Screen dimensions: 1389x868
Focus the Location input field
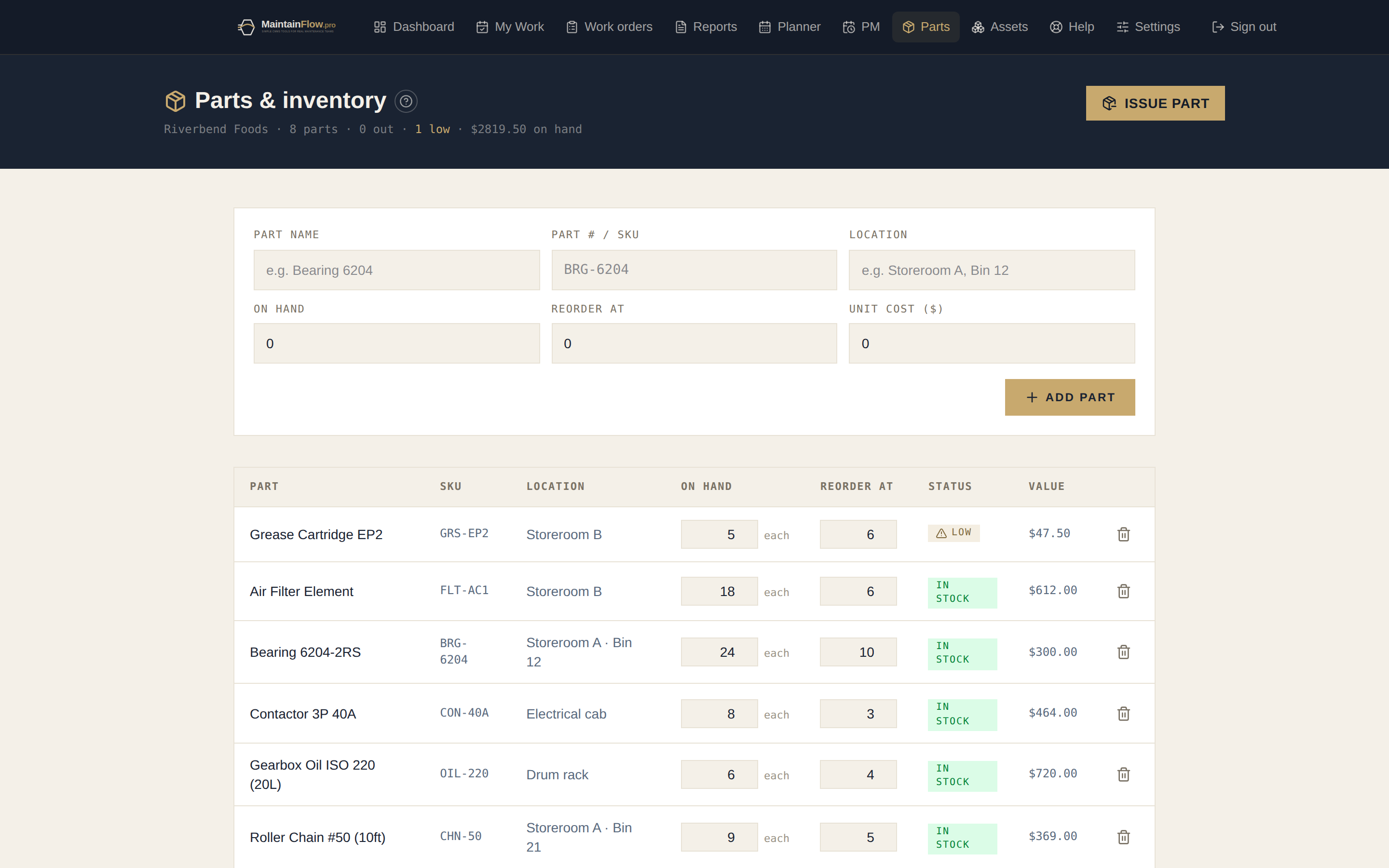point(992,270)
